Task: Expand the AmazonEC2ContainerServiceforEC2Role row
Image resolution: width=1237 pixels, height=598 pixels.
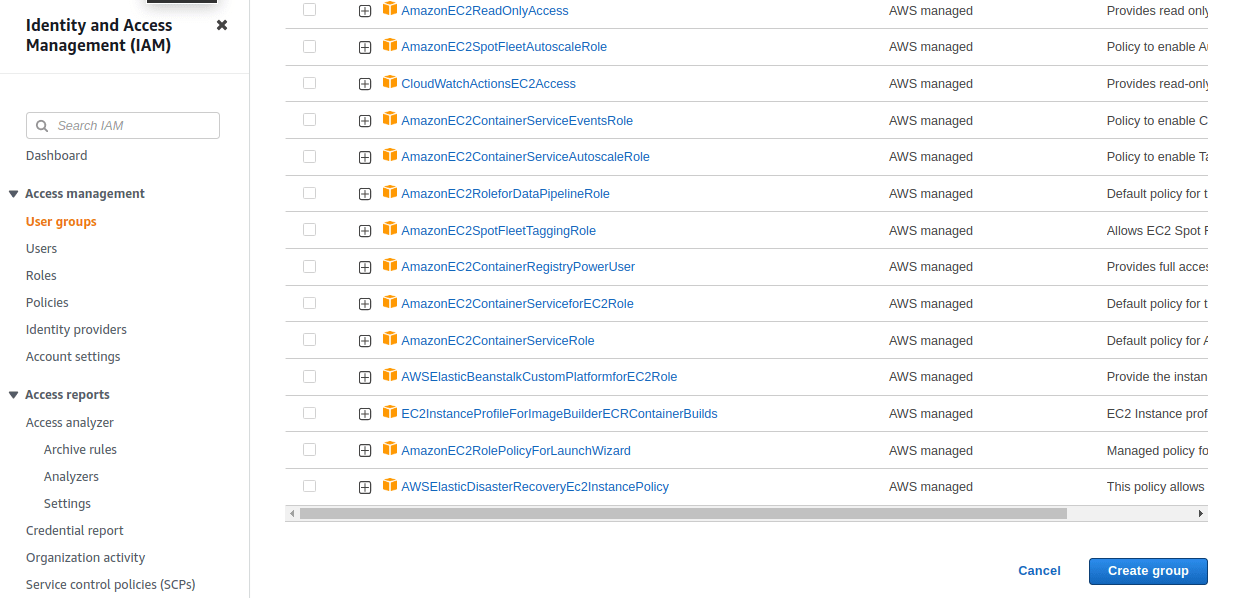Action: 365,304
